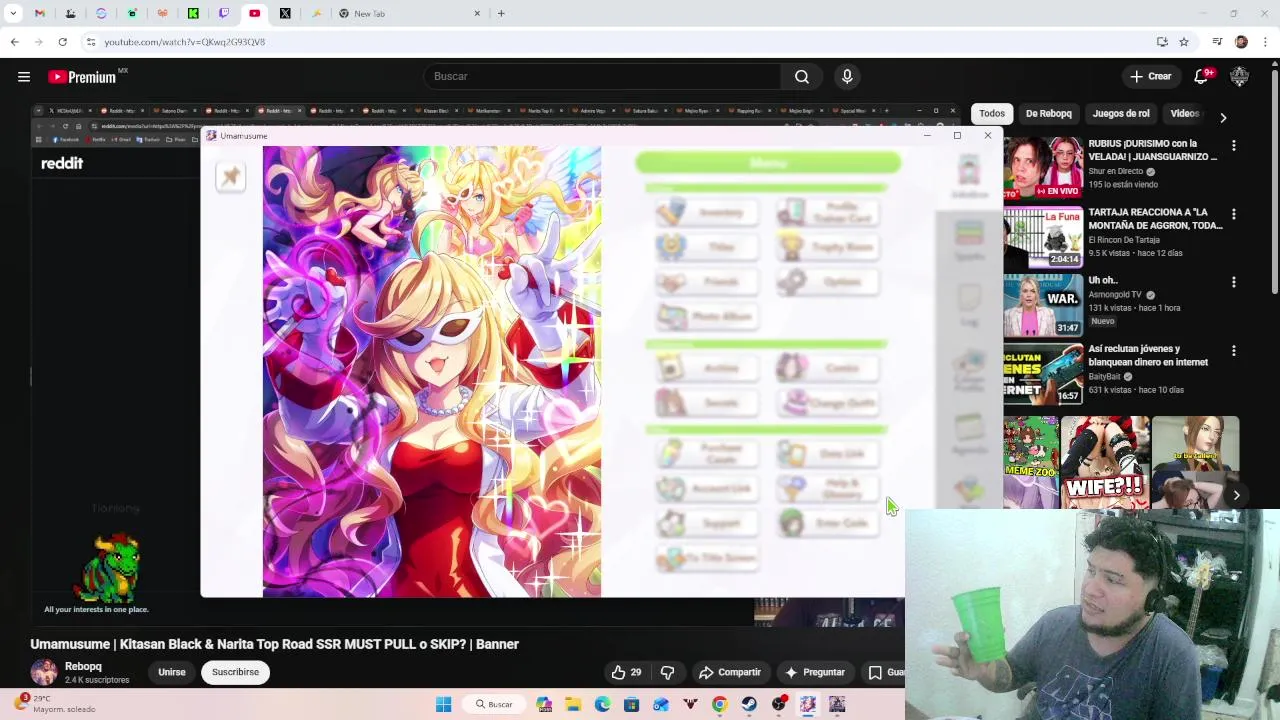Subscribe with the Suscribirse button

click(x=235, y=672)
